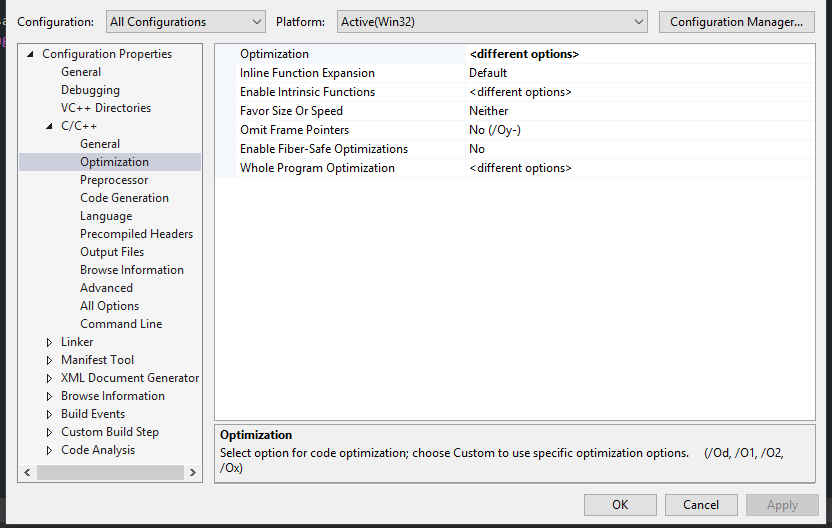Select the Debugging properties page

point(90,90)
